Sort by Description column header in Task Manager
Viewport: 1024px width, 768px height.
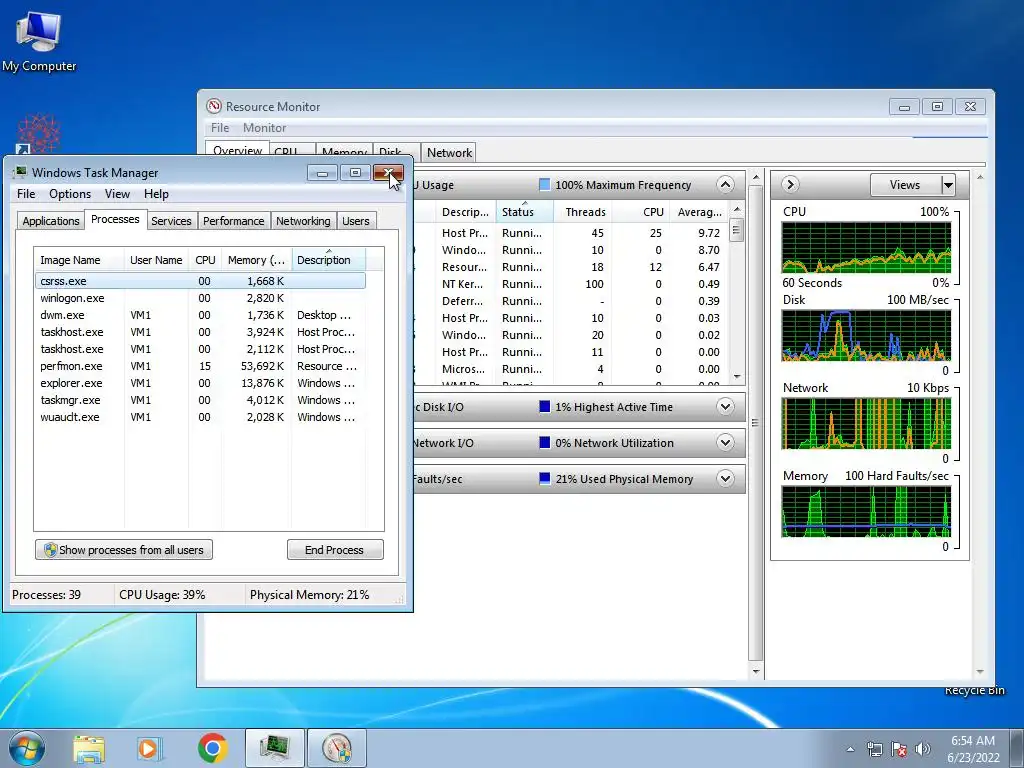click(x=328, y=260)
